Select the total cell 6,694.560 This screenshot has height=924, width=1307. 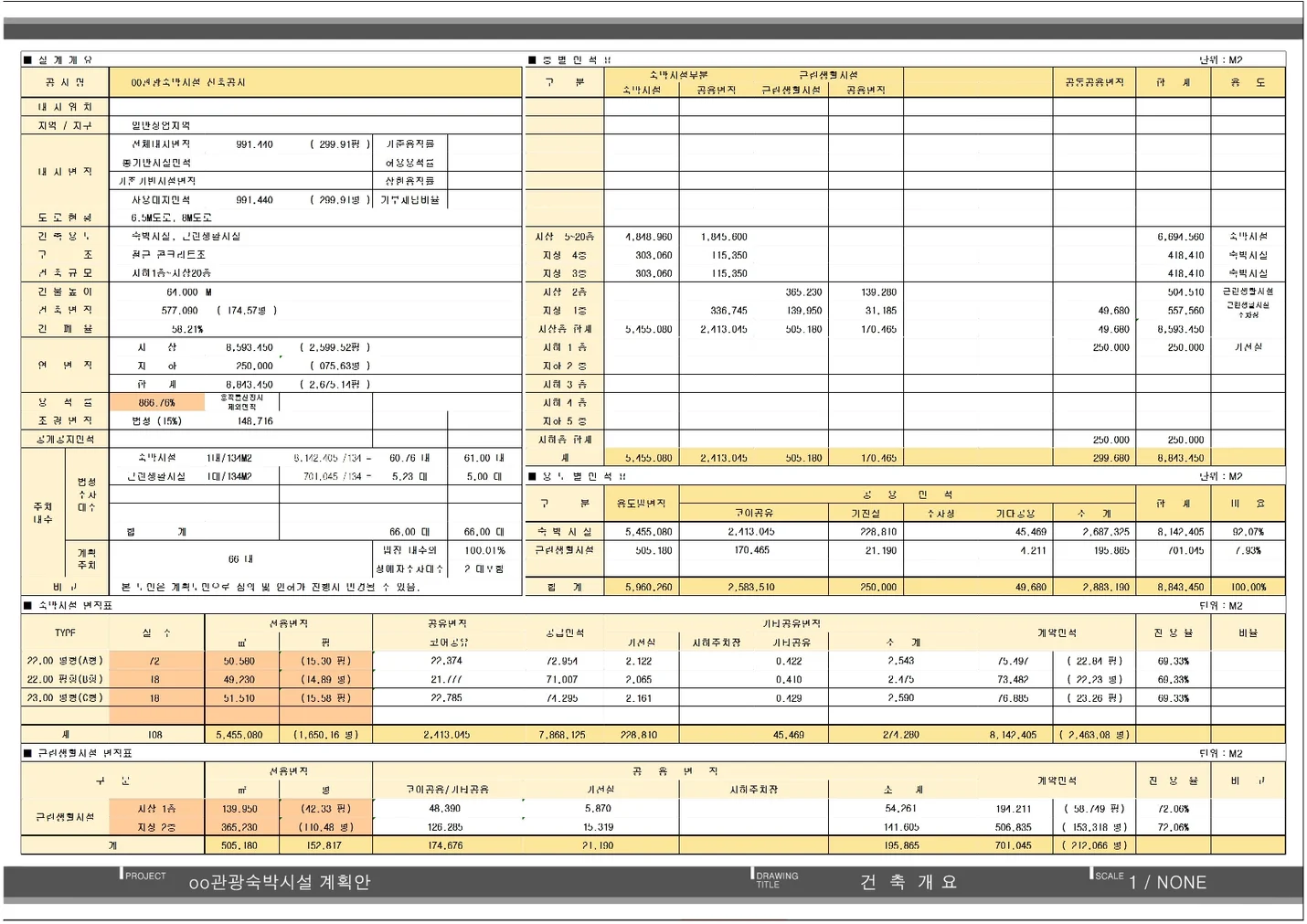(x=1180, y=237)
